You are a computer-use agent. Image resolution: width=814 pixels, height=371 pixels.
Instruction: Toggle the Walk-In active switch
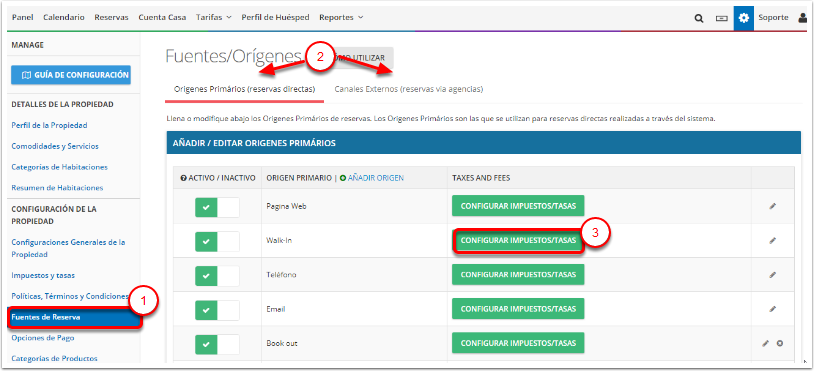(x=217, y=241)
